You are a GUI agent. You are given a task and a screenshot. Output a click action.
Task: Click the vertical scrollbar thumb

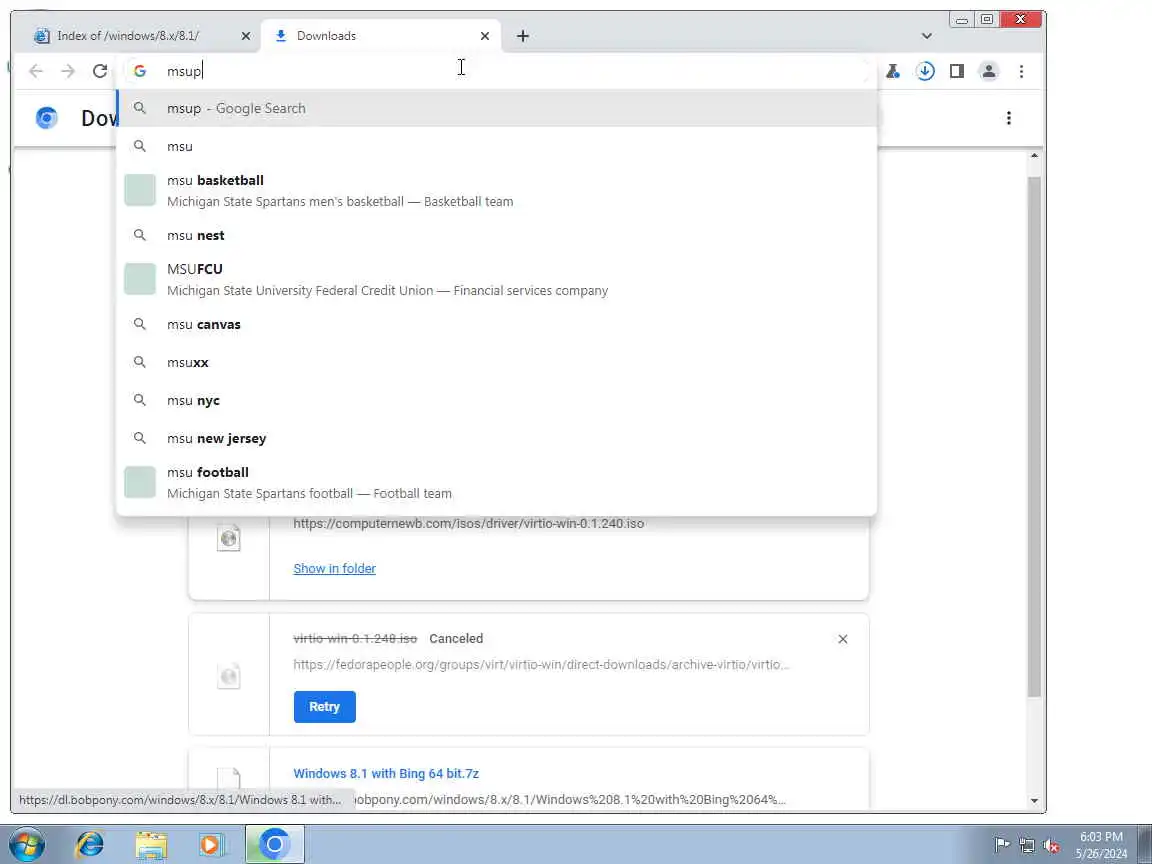[1034, 437]
